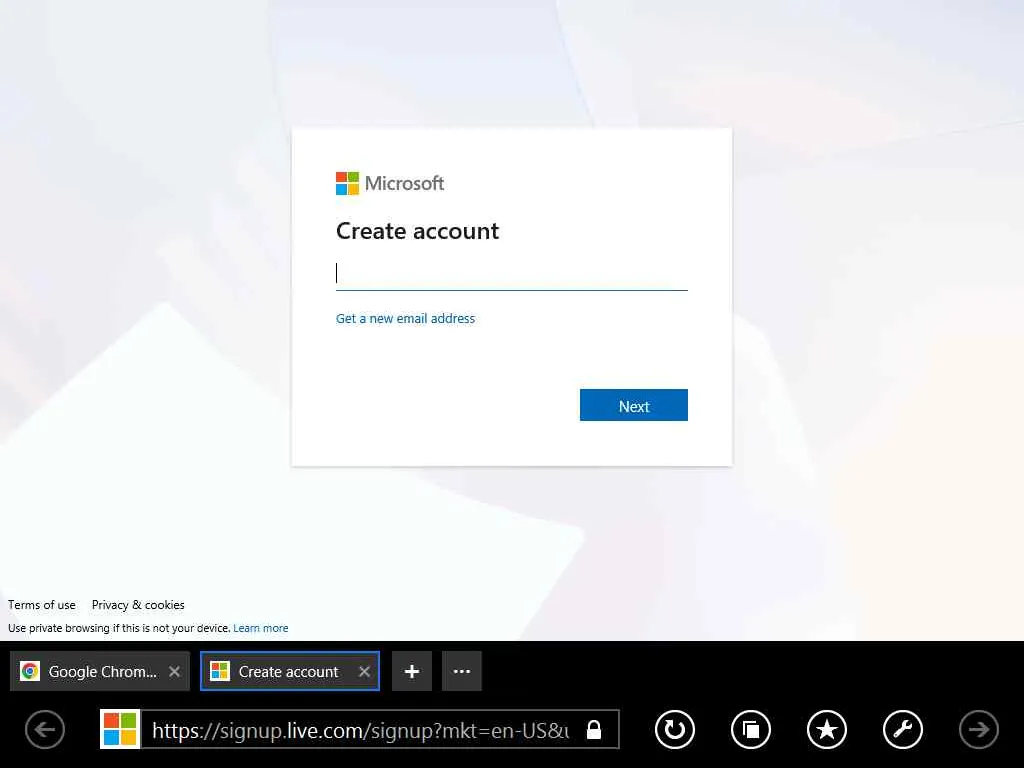Go forward using the forward arrow
Viewport: 1024px width, 768px height.
pos(978,729)
